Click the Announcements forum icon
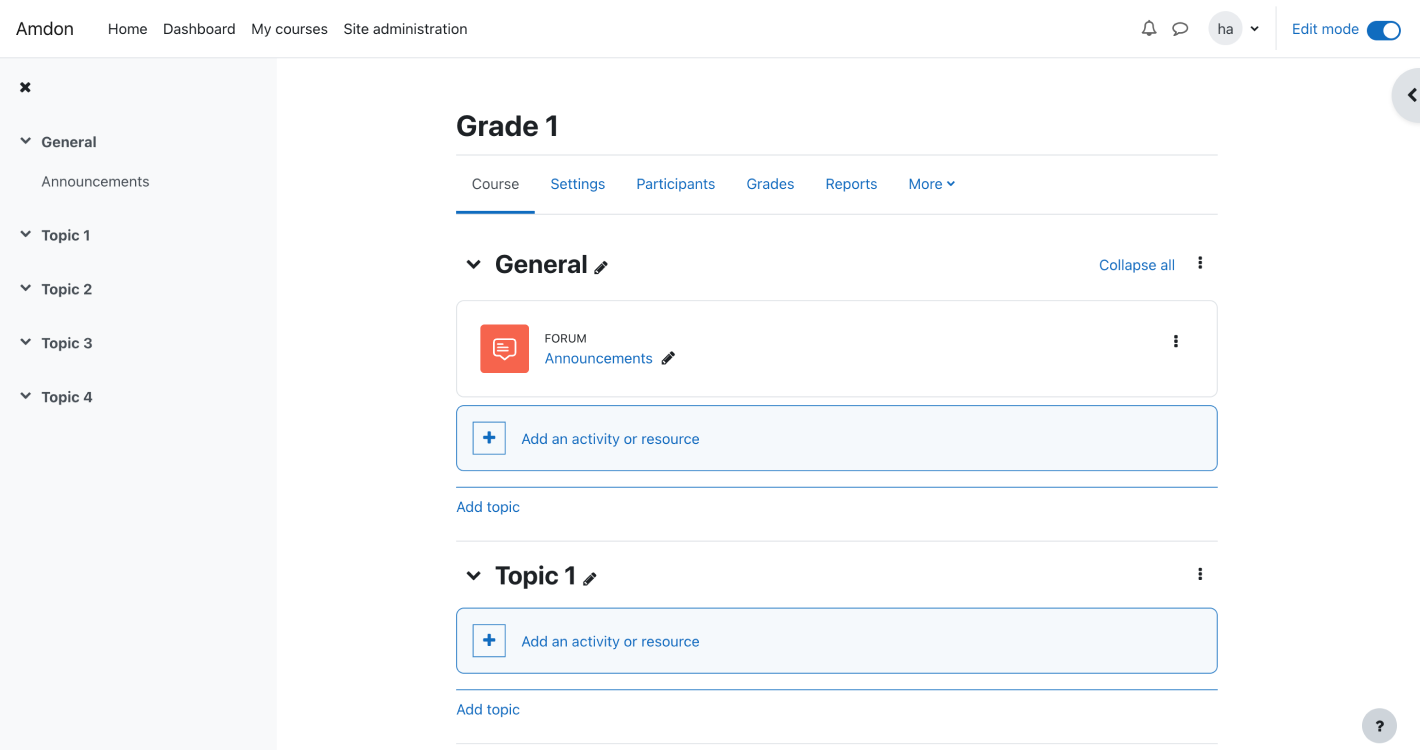 (x=504, y=349)
